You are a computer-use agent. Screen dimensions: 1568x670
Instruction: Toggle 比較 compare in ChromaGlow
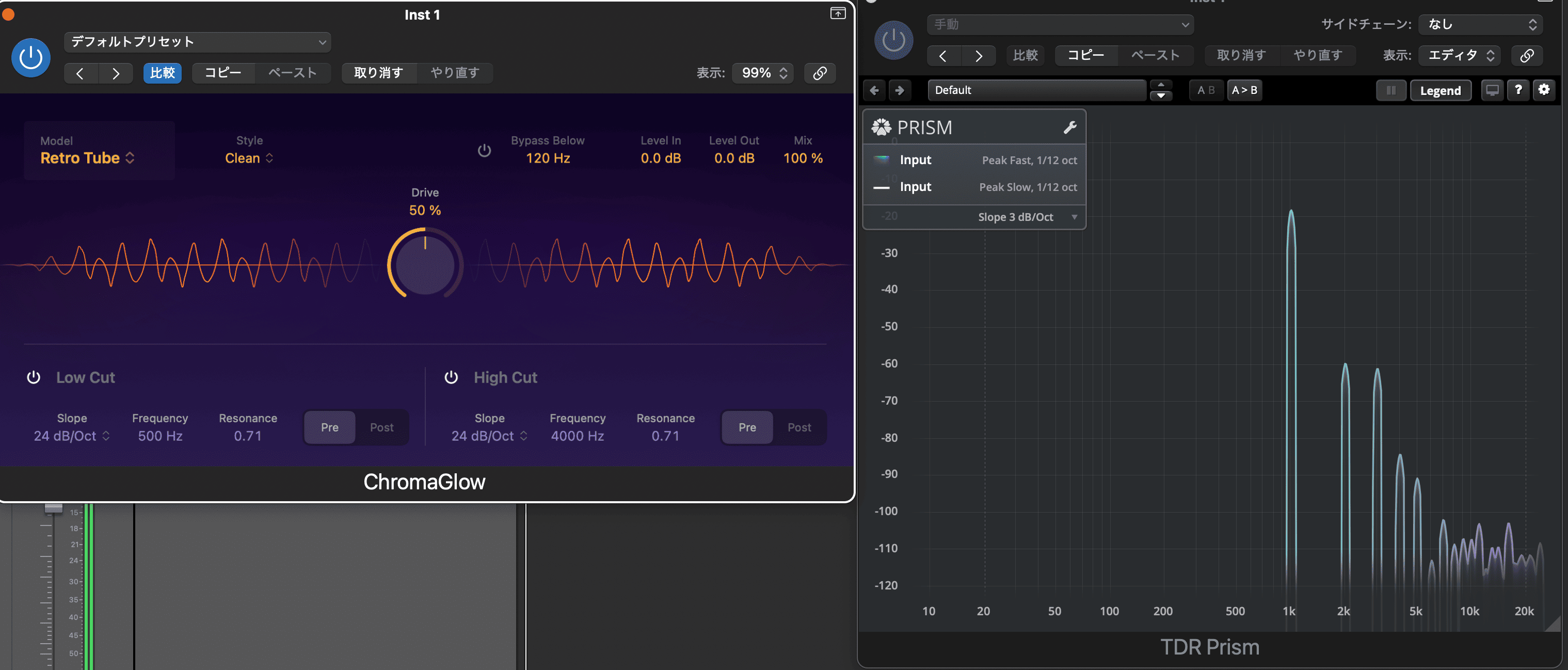(163, 73)
